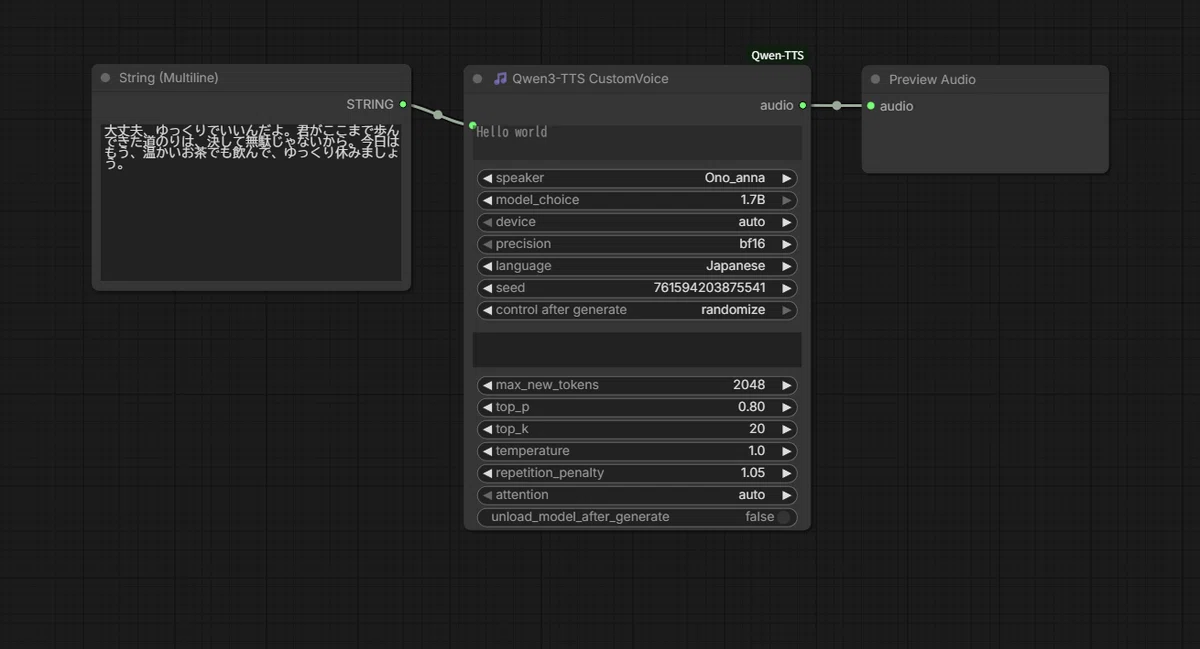
Task: Click the Qwen3-TTS audio output connector
Action: pyautogui.click(x=803, y=105)
